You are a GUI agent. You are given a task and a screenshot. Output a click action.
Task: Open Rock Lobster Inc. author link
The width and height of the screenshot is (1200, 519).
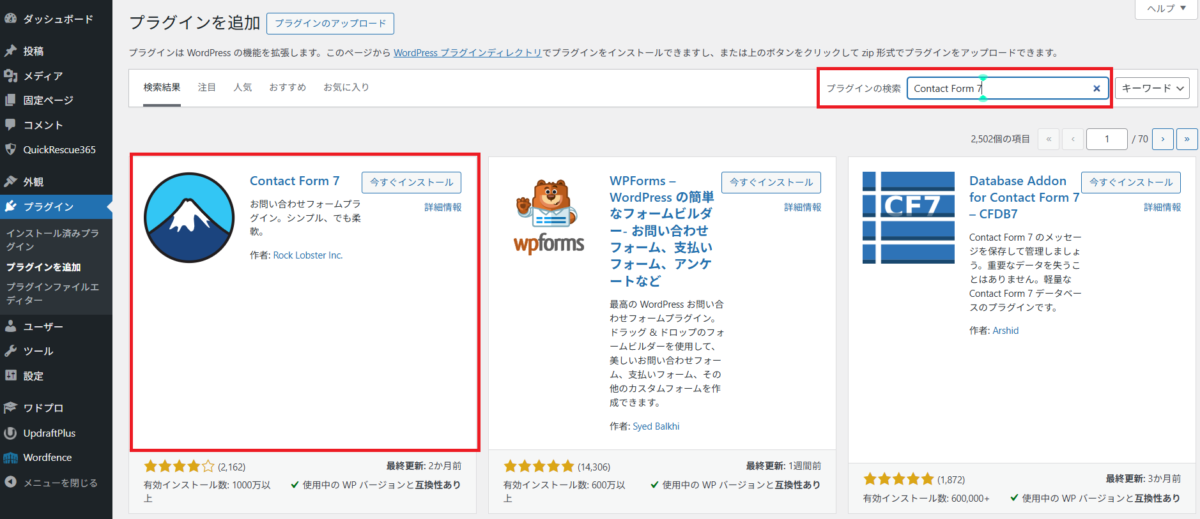(307, 255)
